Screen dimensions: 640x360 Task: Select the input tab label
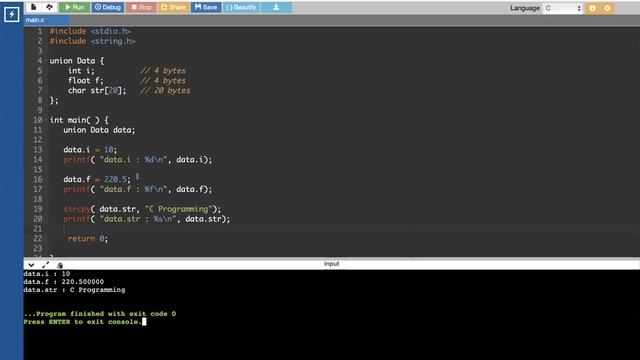331,264
